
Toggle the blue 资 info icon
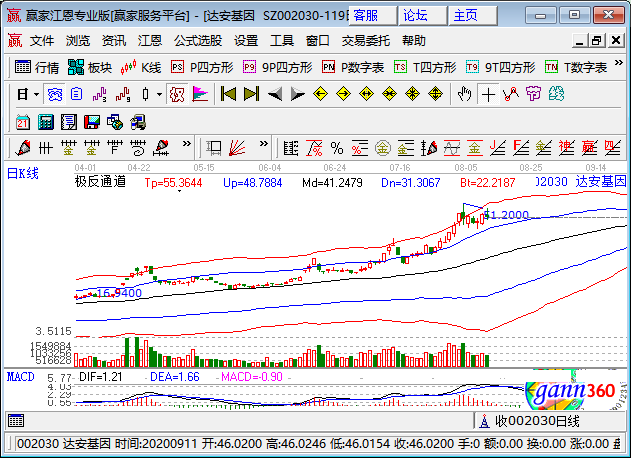click(x=54, y=95)
